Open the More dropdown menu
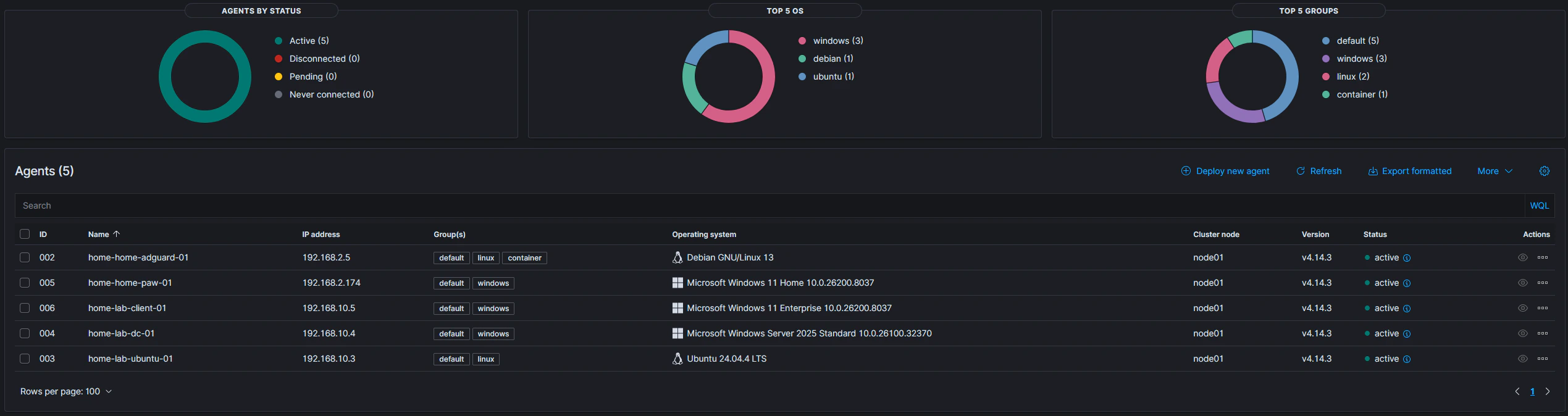The height and width of the screenshot is (416, 1568). point(1494,171)
